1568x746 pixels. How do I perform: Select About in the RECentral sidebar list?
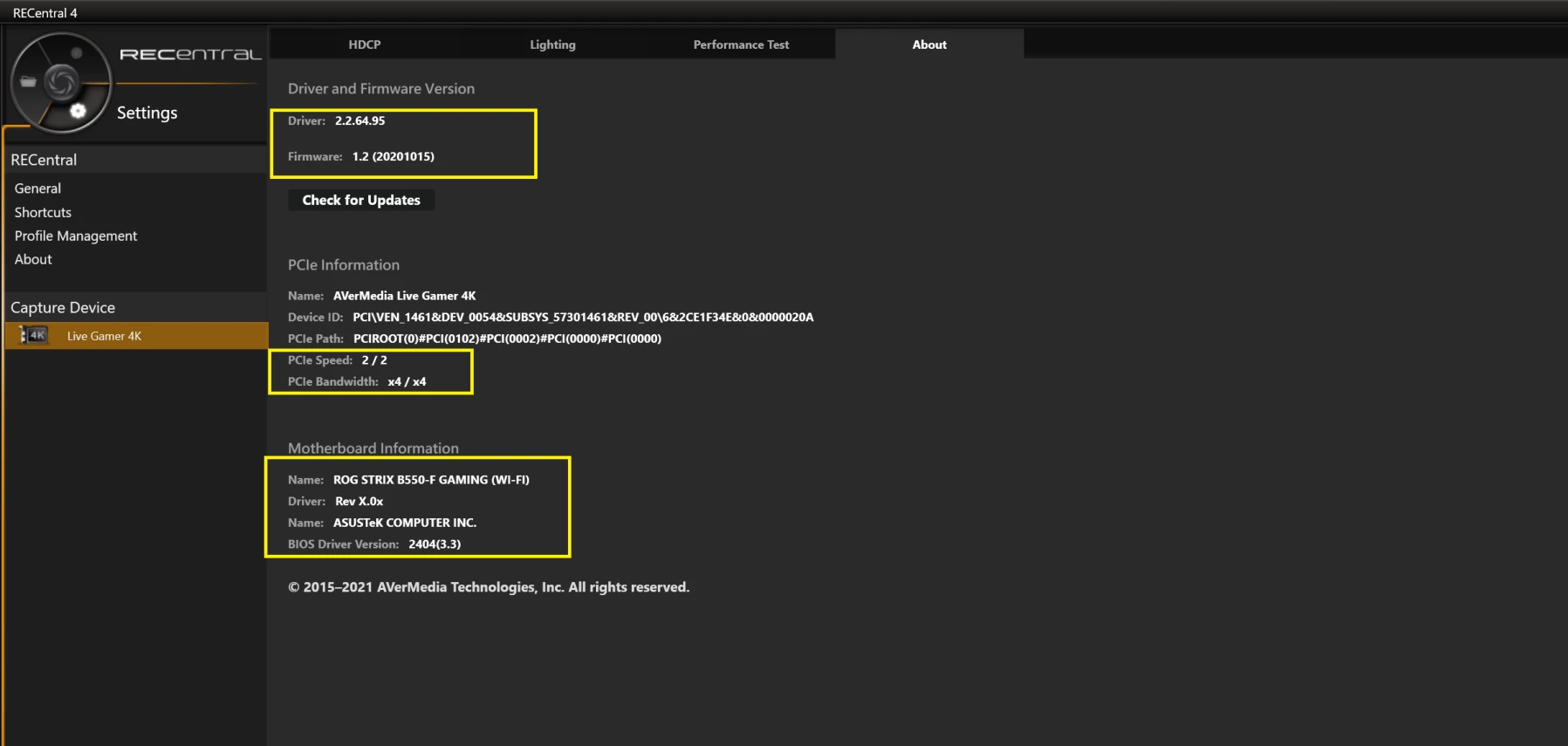(x=33, y=259)
